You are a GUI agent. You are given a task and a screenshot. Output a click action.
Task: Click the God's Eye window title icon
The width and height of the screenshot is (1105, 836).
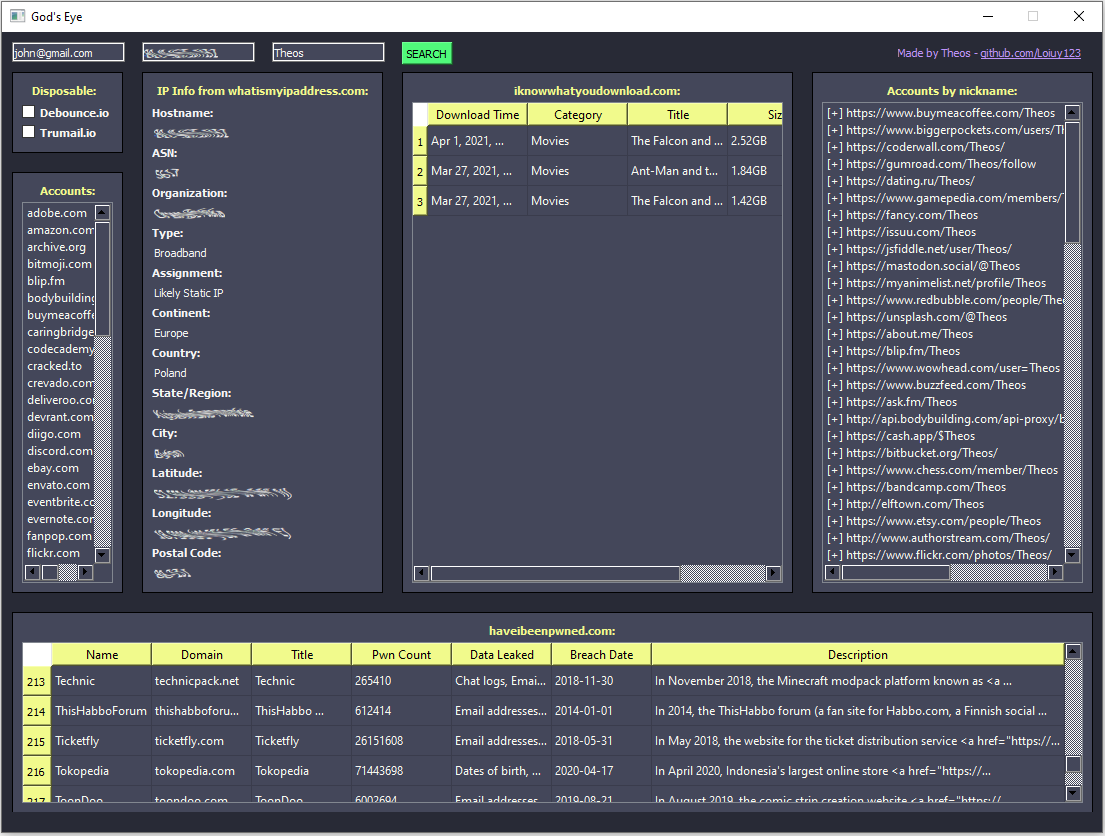pos(18,16)
